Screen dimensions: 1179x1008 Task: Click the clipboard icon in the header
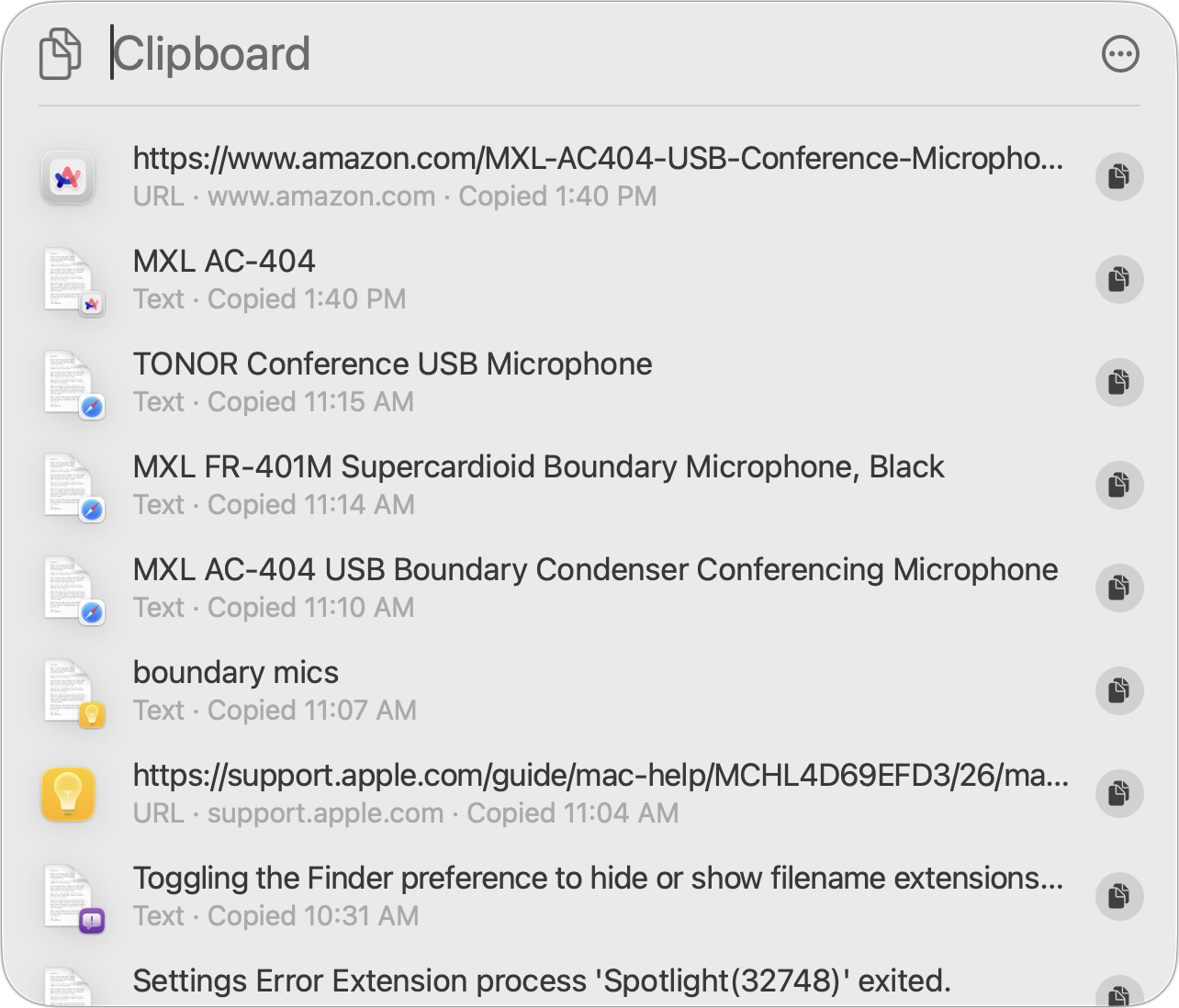59,53
